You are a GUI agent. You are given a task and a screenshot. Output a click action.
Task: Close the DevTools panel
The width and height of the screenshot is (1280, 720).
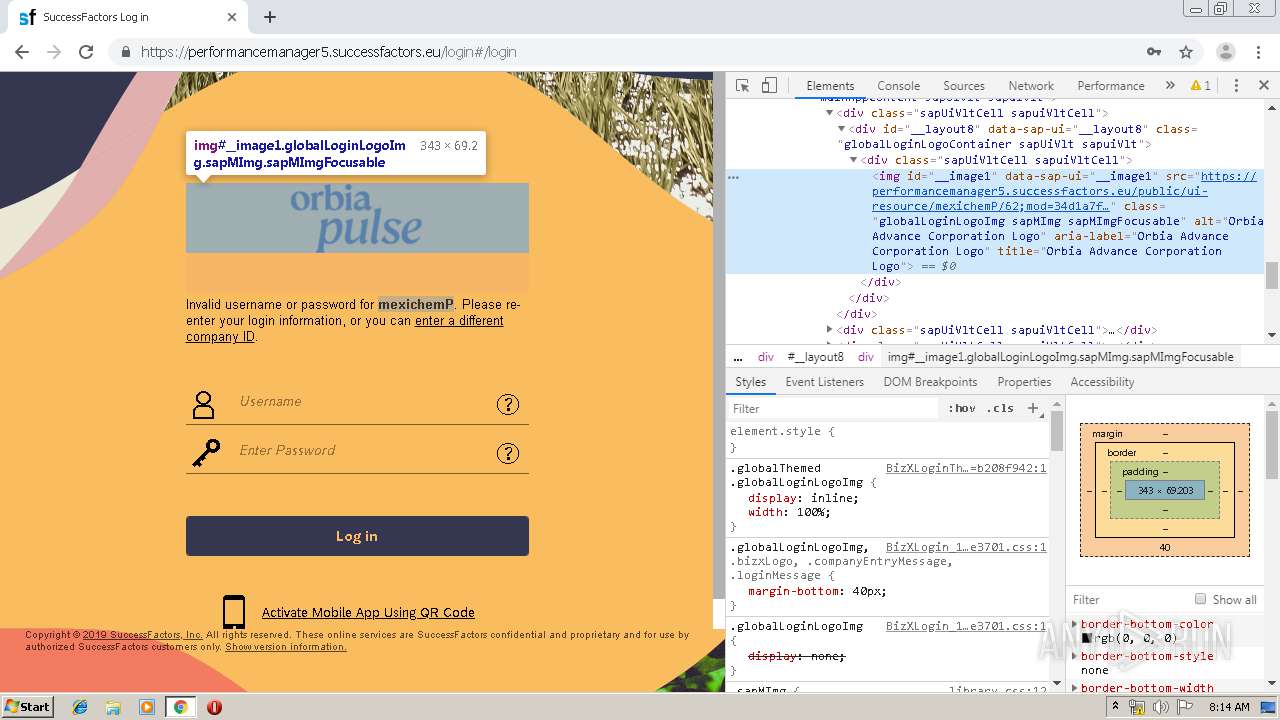click(x=1264, y=86)
